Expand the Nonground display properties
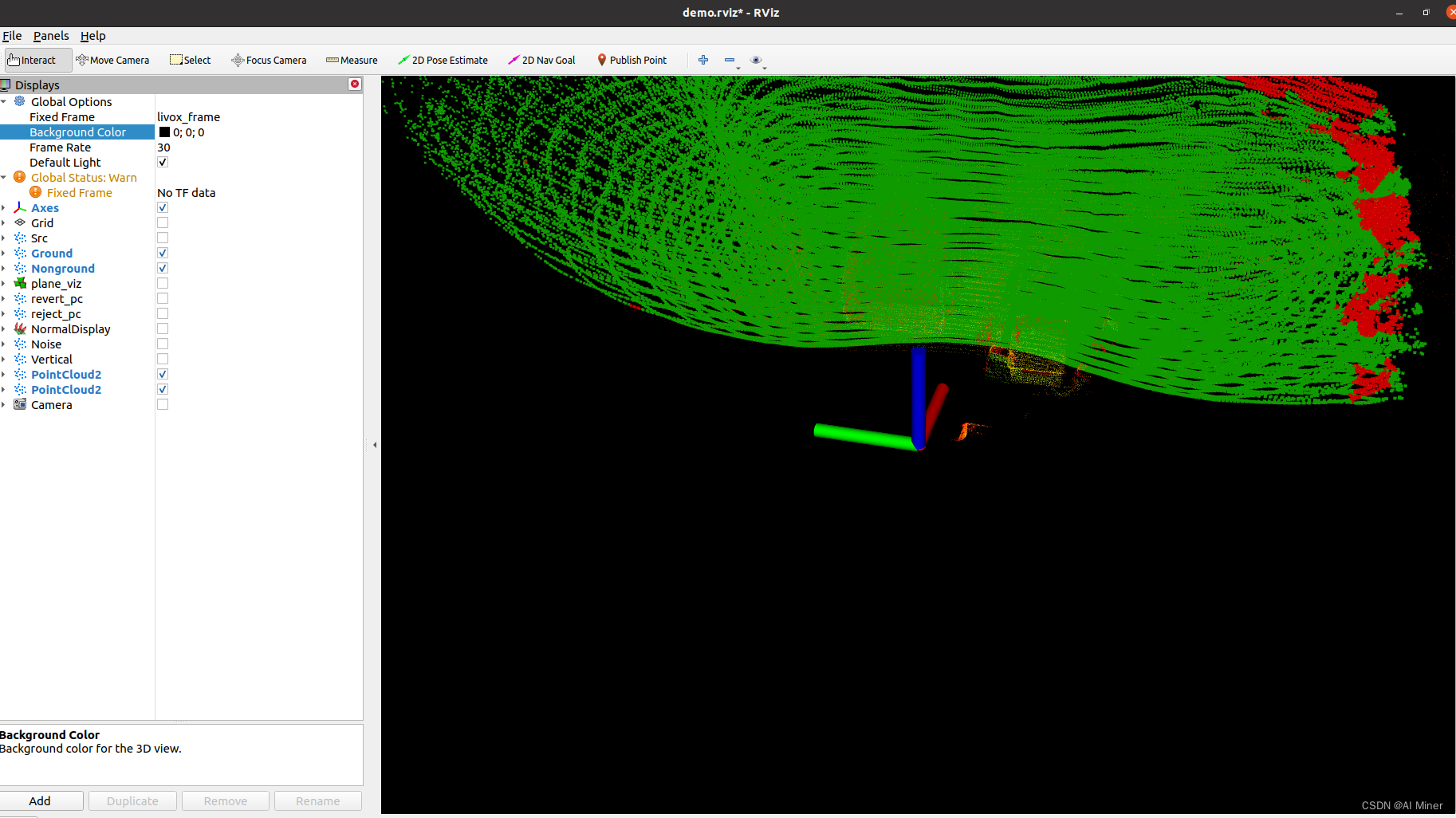This screenshot has width=1456, height=818. point(4,268)
